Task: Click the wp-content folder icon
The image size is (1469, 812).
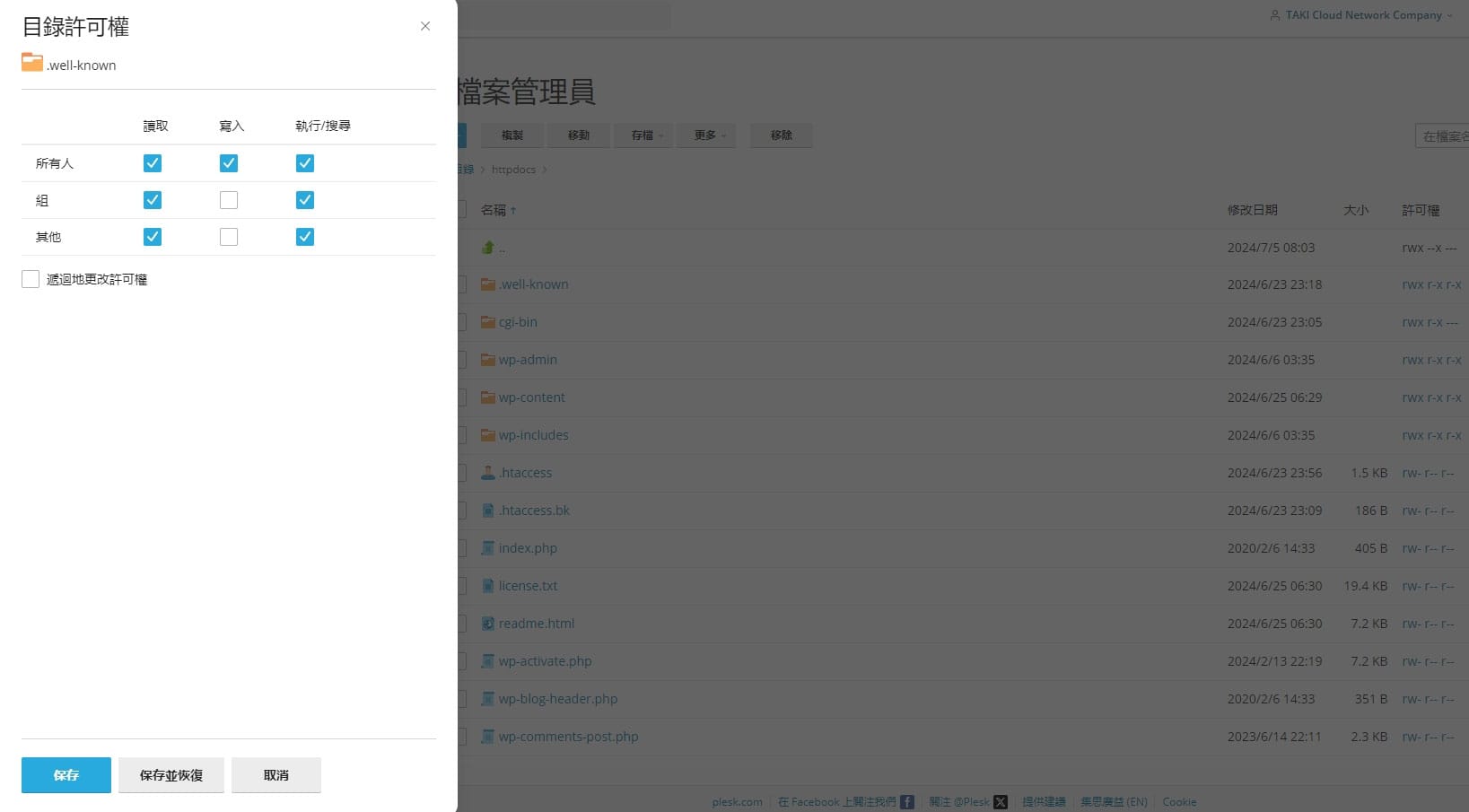Action: click(x=488, y=397)
